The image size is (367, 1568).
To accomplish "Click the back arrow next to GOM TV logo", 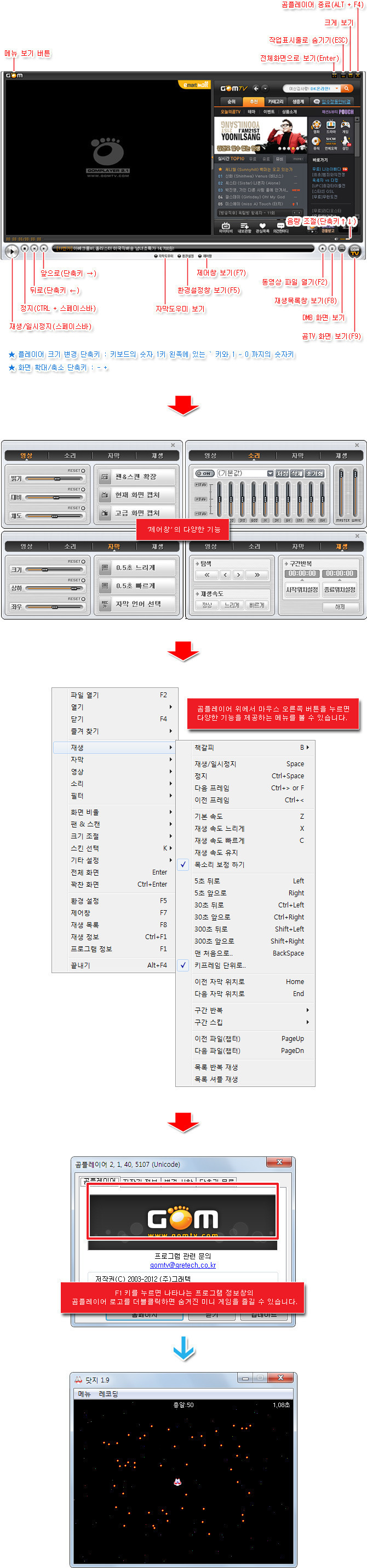I will point(257,88).
